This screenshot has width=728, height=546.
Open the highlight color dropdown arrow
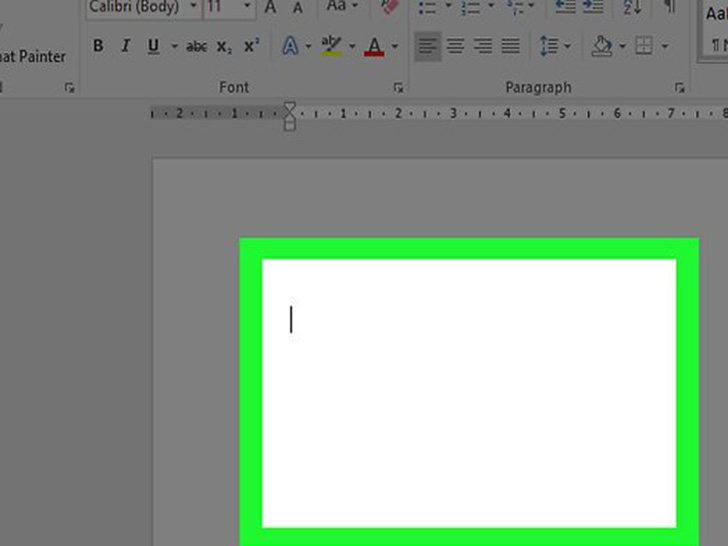[x=352, y=46]
